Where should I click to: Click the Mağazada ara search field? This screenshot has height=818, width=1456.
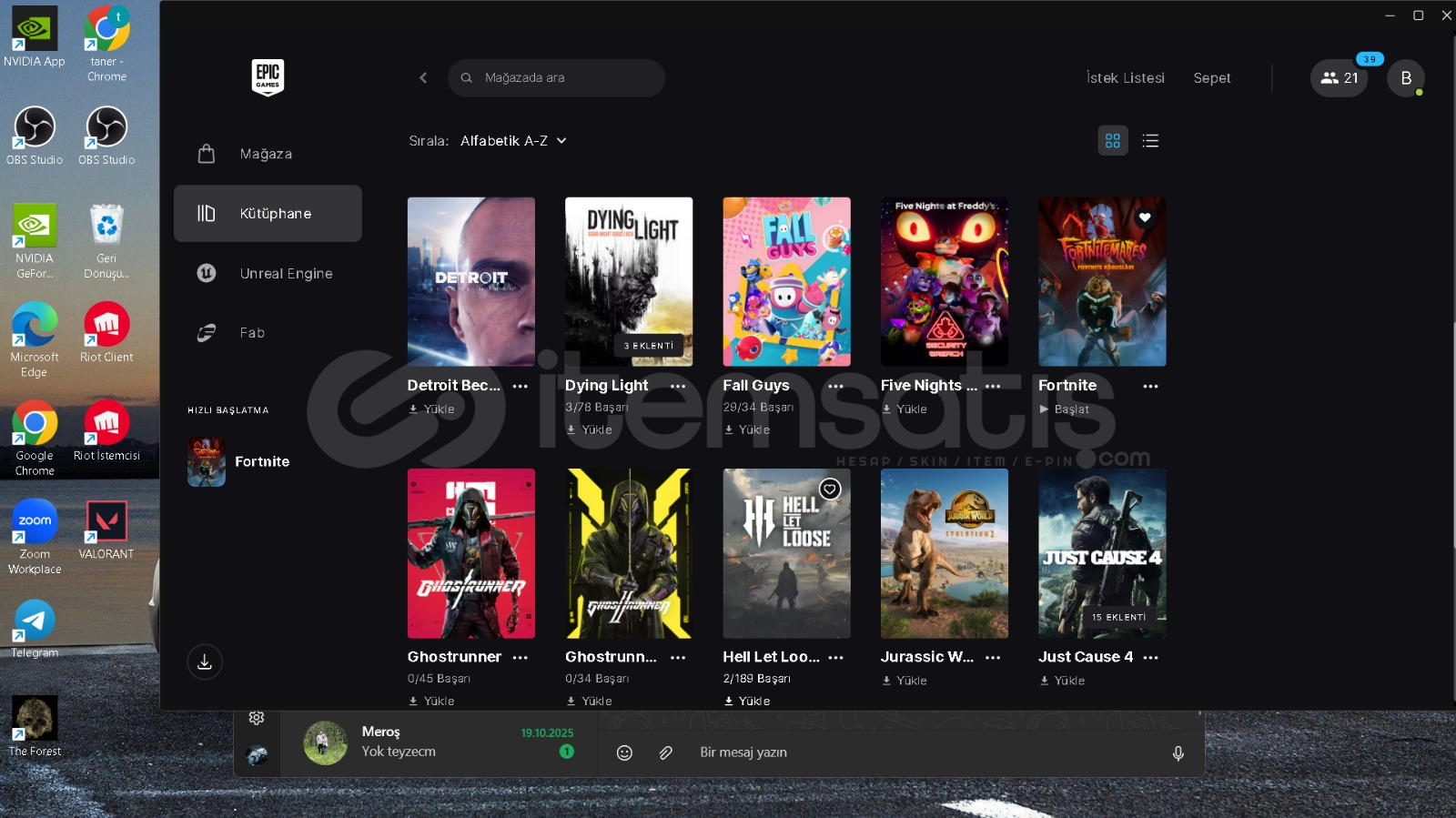coord(556,78)
